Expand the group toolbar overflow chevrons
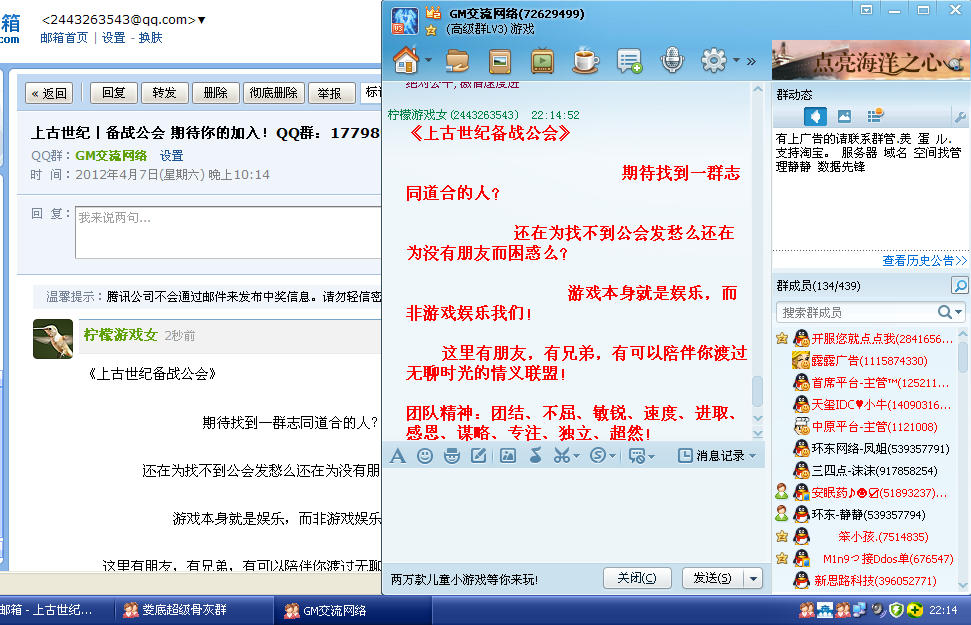 point(751,61)
